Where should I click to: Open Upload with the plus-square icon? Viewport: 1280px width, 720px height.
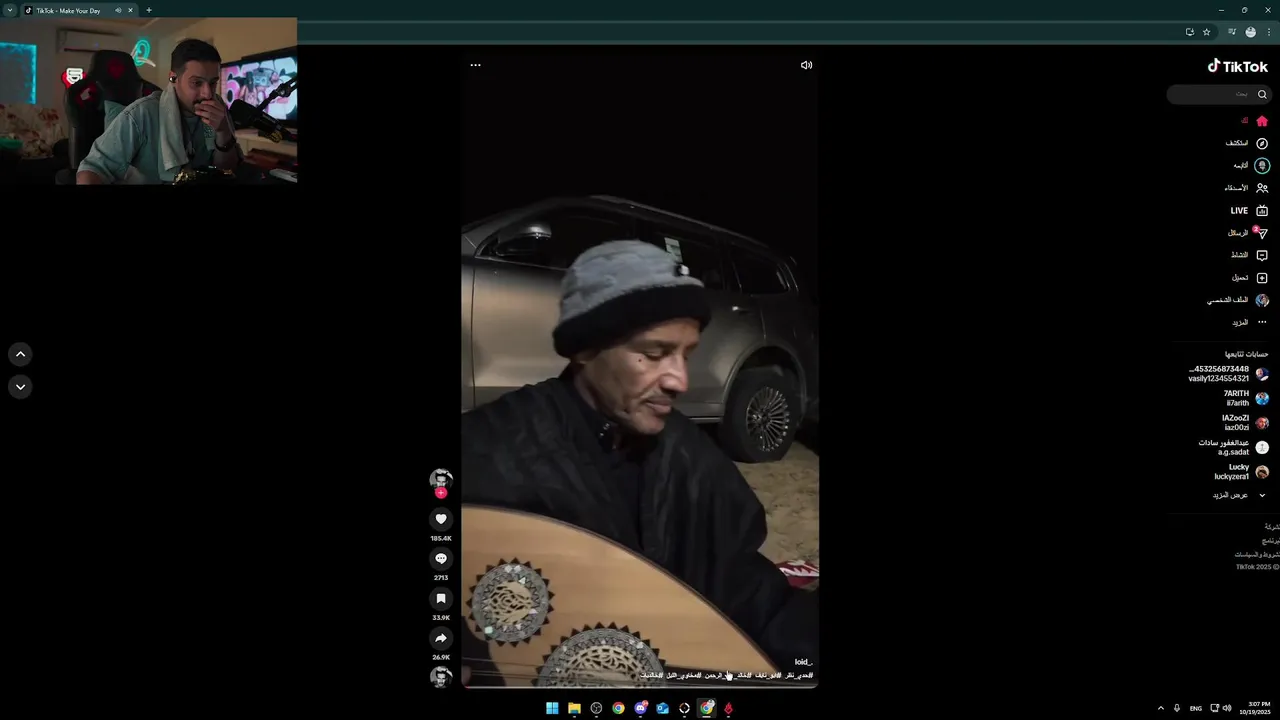(x=1262, y=278)
